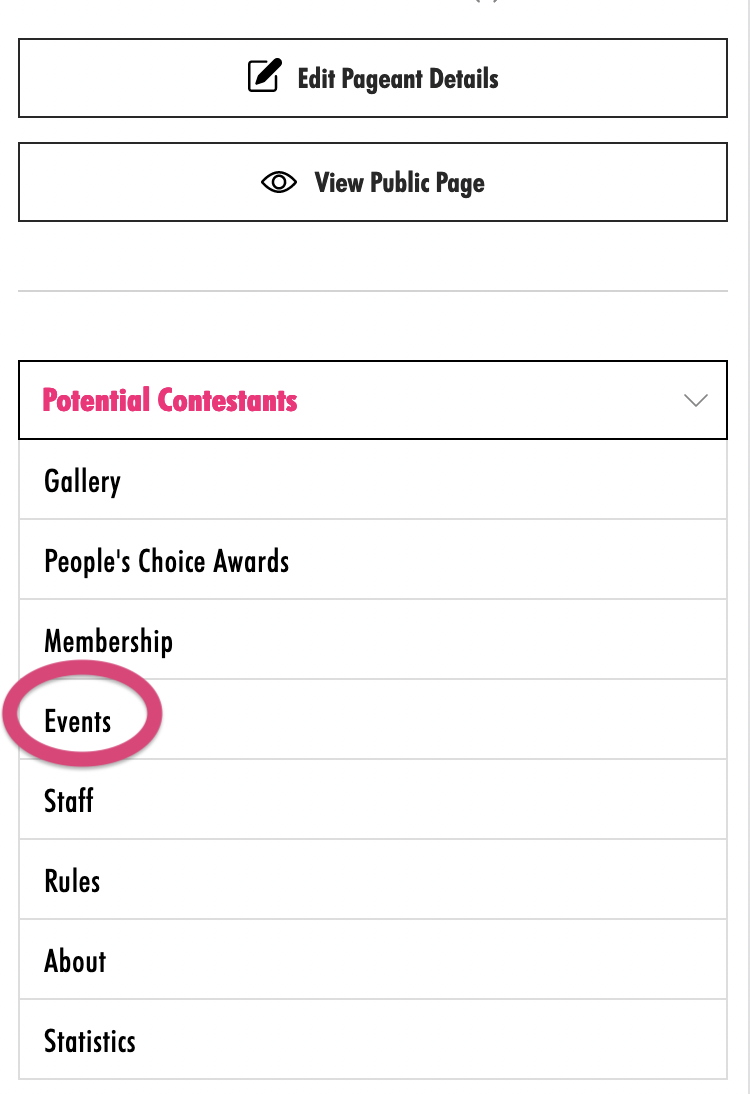Open the Potential Contestants dropdown
Screen dimensions: 750x1094
[372, 400]
